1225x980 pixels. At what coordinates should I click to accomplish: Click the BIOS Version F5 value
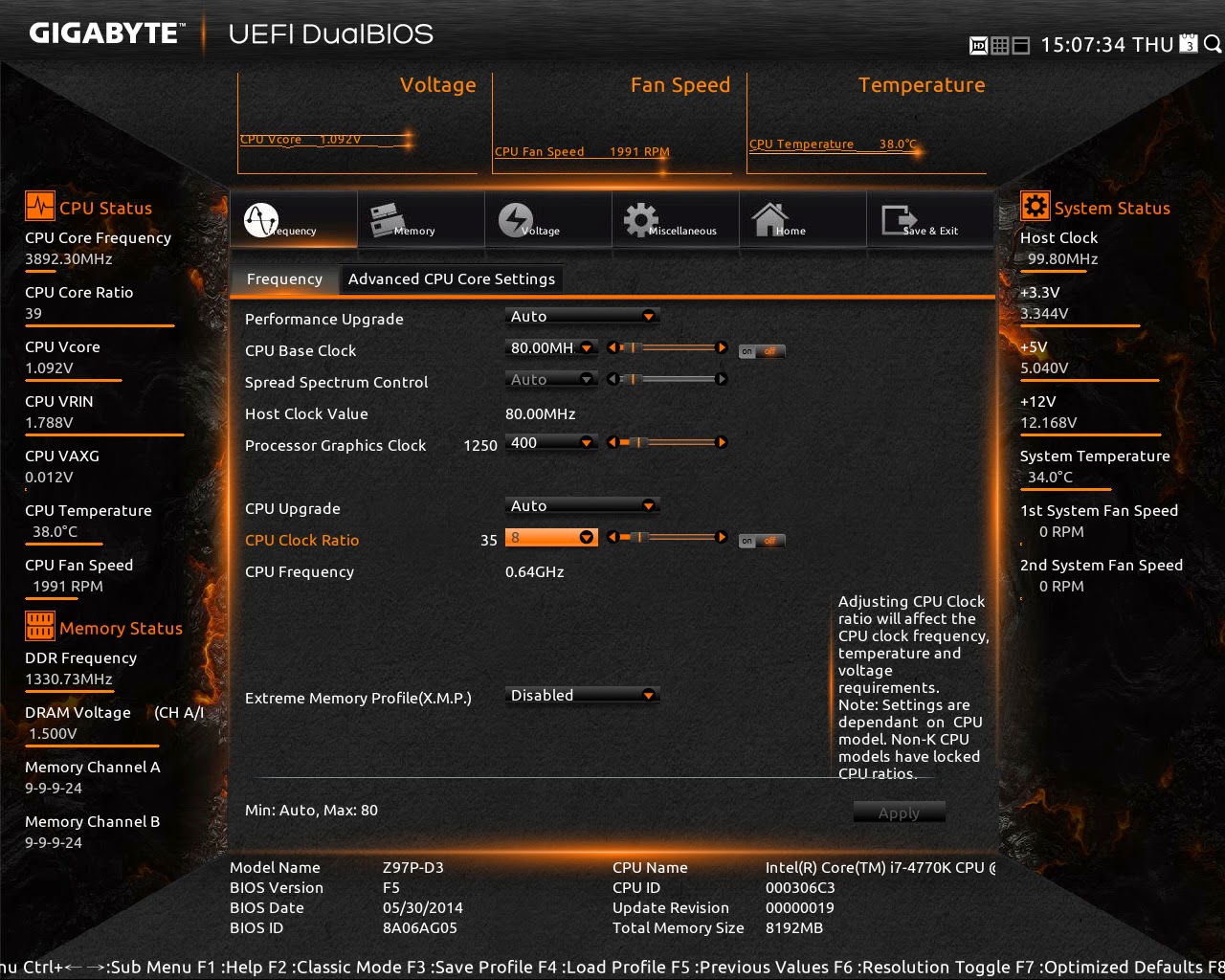pyautogui.click(x=391, y=888)
